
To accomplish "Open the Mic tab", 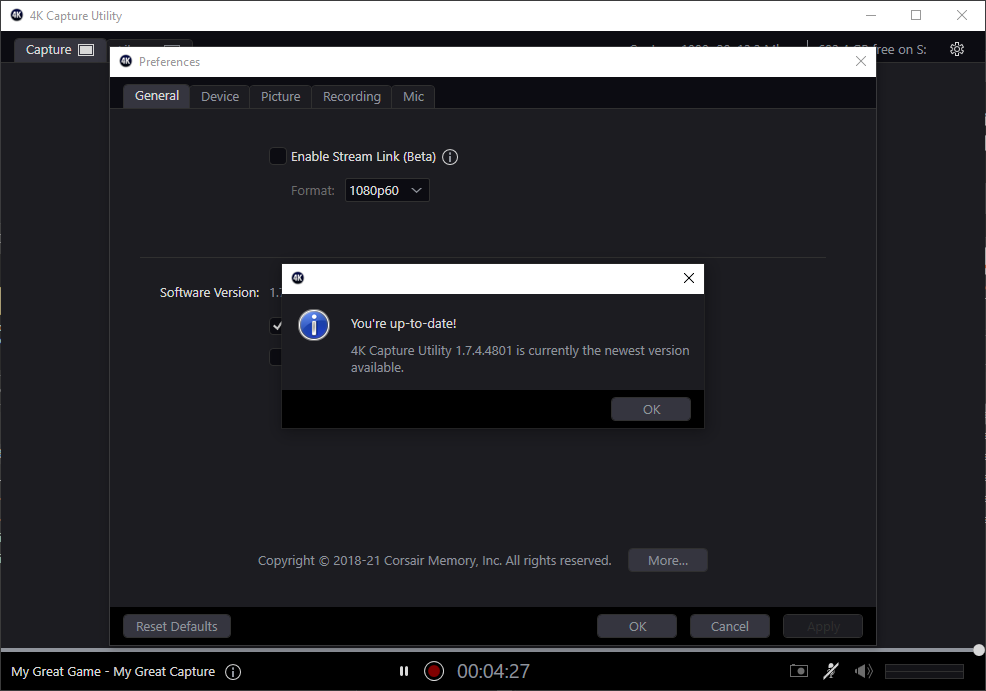I will click(413, 96).
